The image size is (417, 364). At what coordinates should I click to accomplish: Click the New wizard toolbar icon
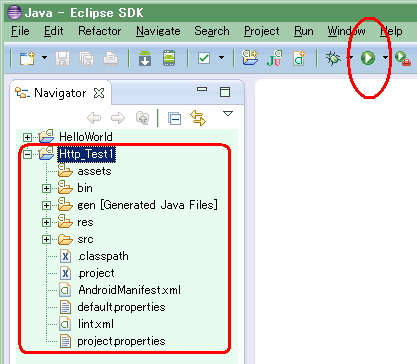(x=27, y=58)
